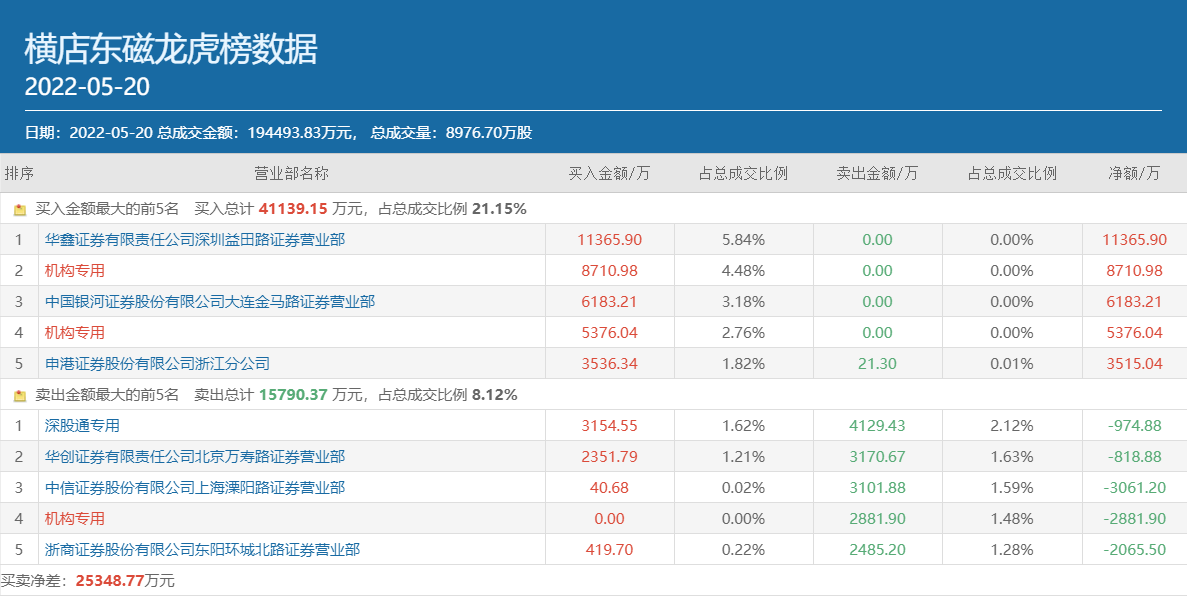Click 机构专用 in buy row 2
The image size is (1187, 597).
74,271
